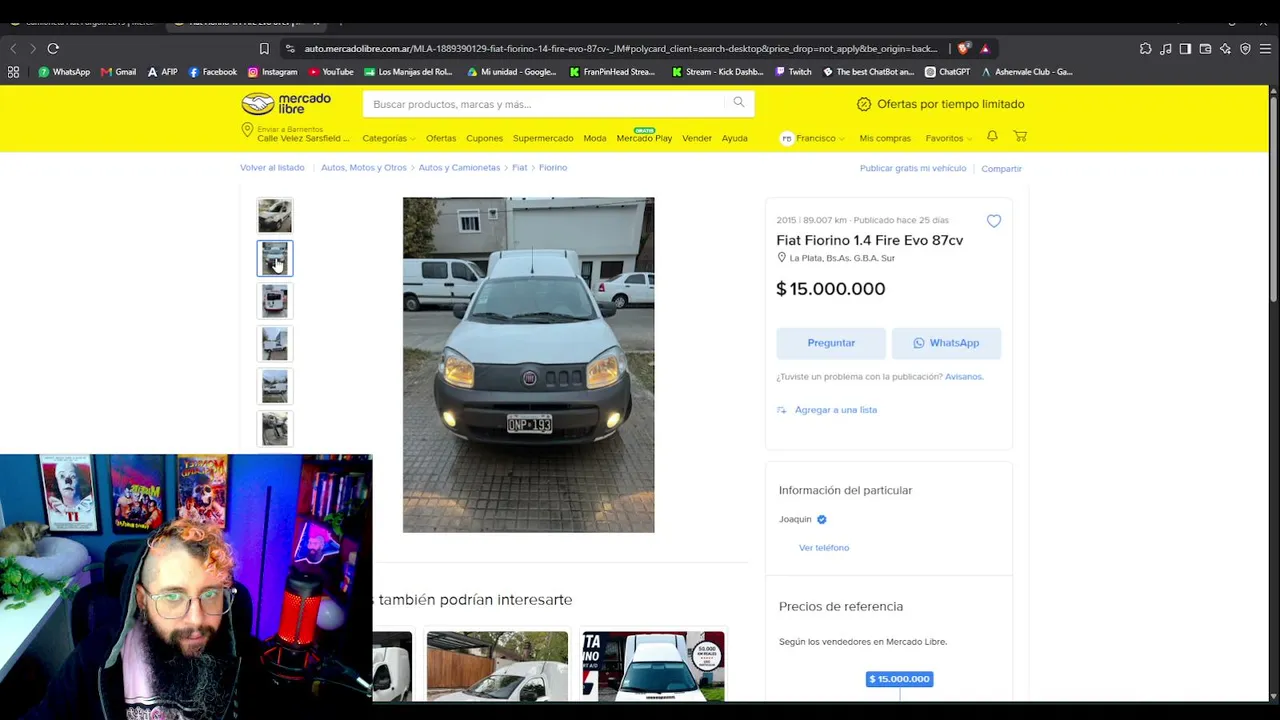1280x720 pixels.
Task: Open the Stream - Kick Dashboard bookmark
Action: tap(718, 72)
